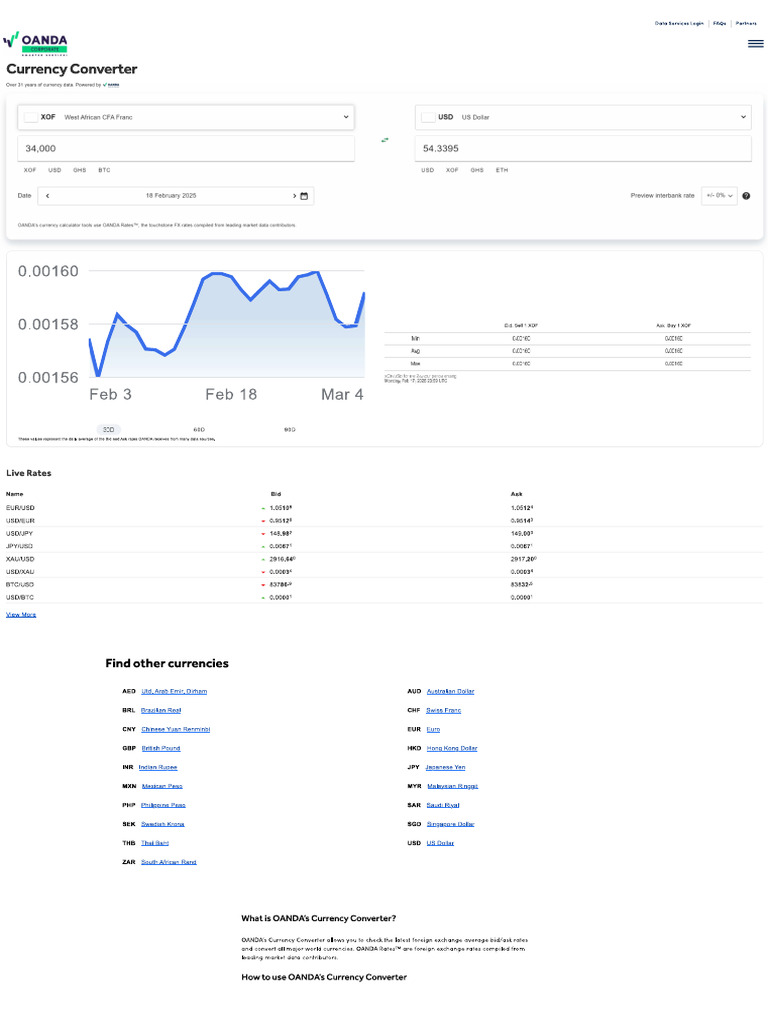
Task: Select USD quick pick under target amount
Action: click(428, 170)
